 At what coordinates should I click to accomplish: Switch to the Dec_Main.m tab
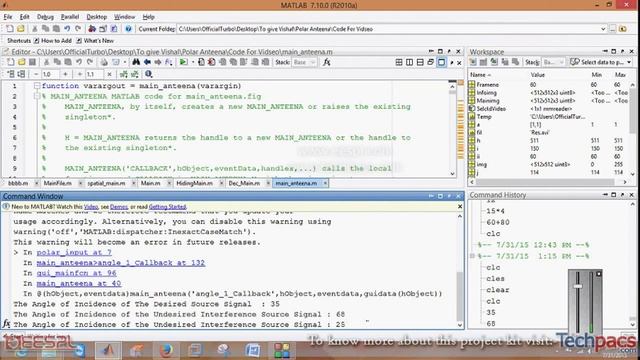[244, 183]
